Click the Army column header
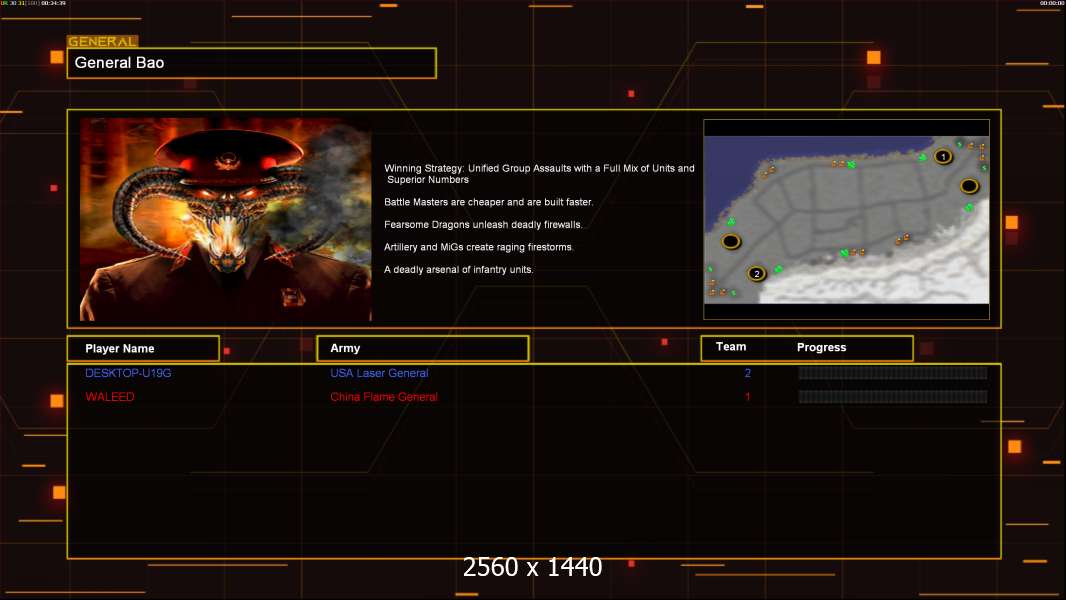The image size is (1066, 600). click(423, 348)
